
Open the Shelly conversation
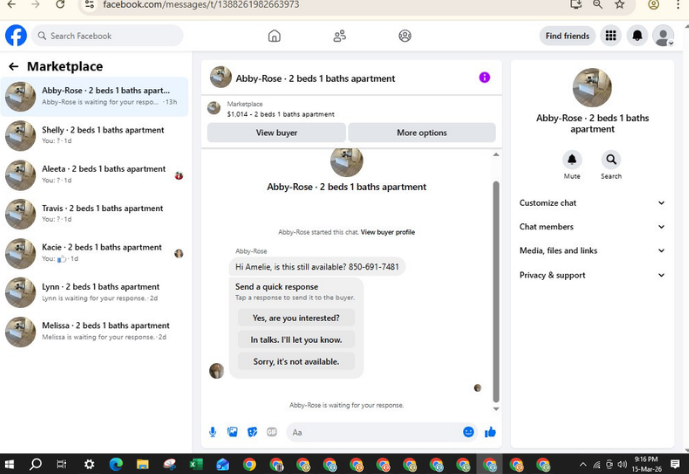pos(94,135)
